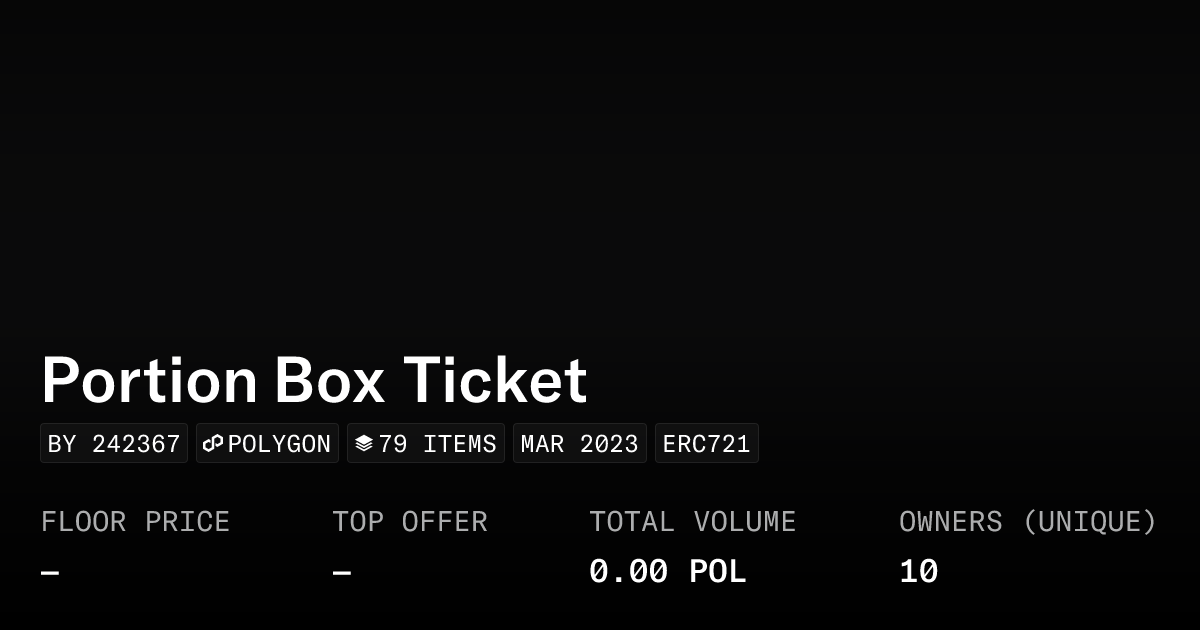Screen dimensions: 1200x630
Task: Click the empty black banner area
Action: (600, 170)
